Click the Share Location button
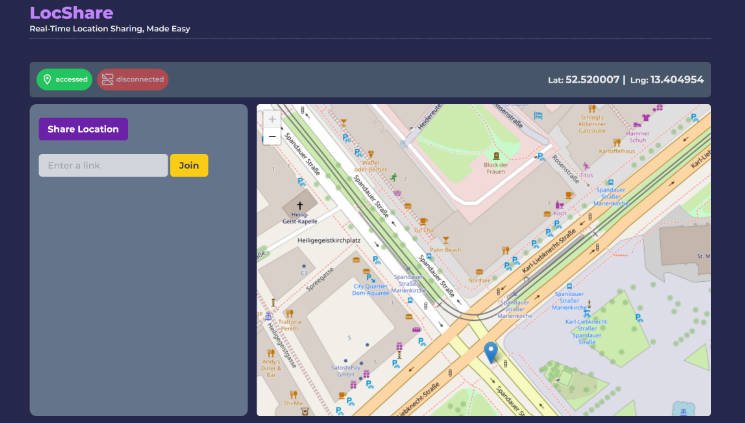Image resolution: width=745 pixels, height=423 pixels. [83, 129]
